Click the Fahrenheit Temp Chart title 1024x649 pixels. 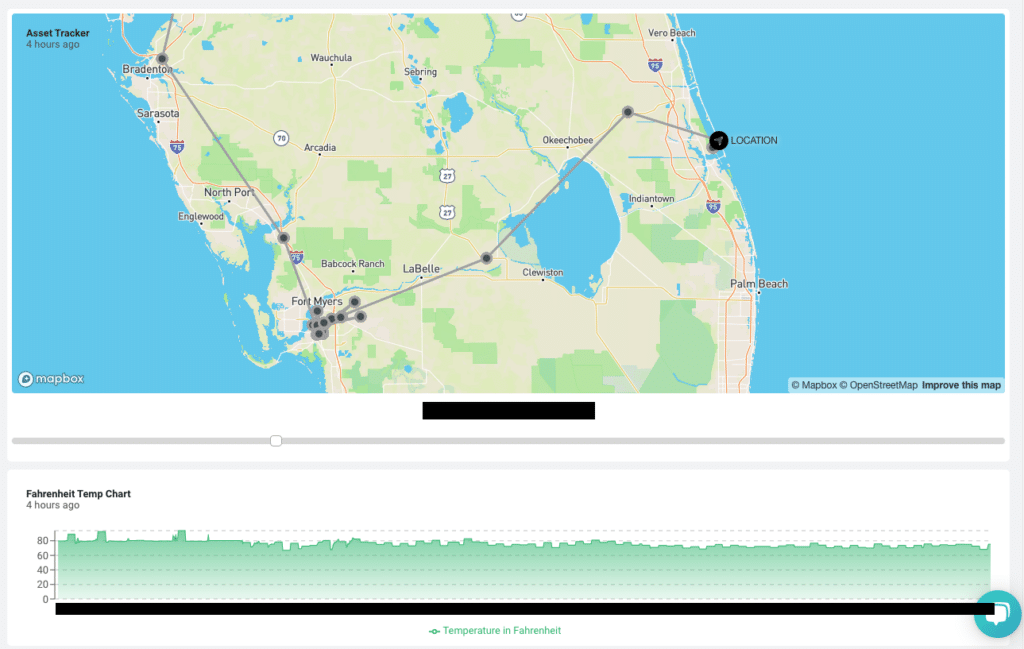[x=80, y=493]
